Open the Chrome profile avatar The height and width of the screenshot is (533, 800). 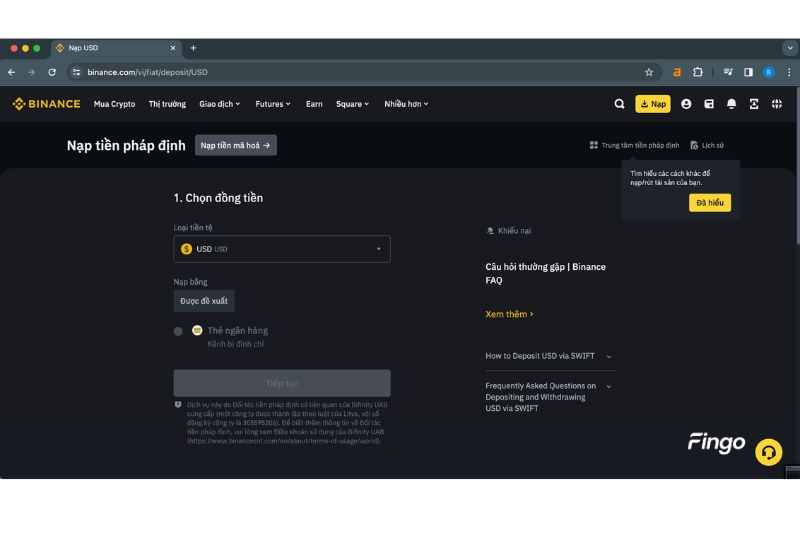(769, 72)
